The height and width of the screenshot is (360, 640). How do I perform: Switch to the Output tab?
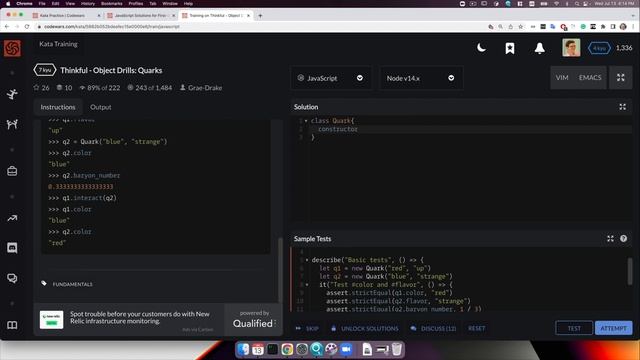100,107
